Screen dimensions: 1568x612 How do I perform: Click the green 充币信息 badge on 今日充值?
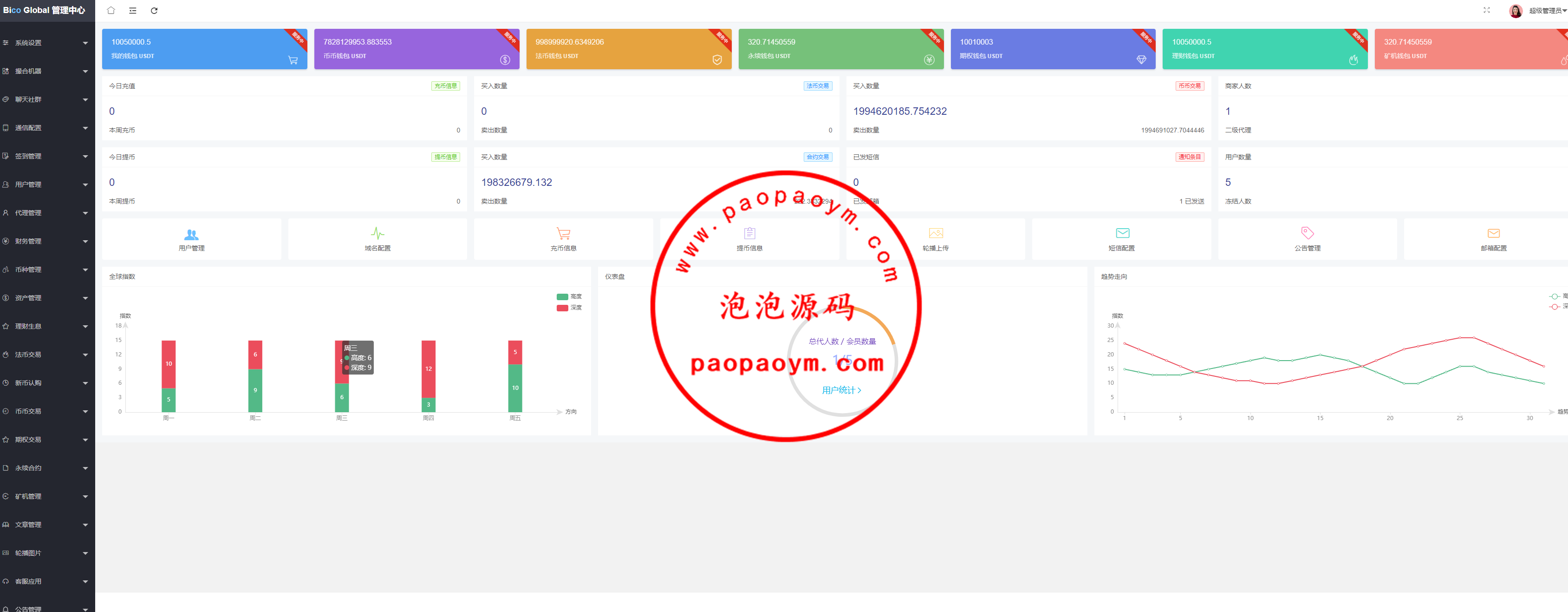coord(446,86)
